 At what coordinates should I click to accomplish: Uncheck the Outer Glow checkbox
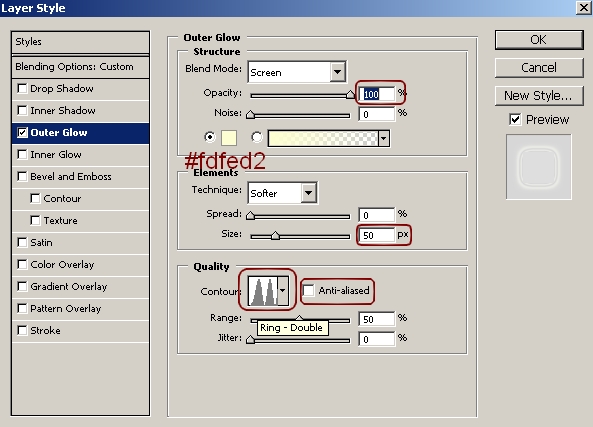click(x=22, y=132)
